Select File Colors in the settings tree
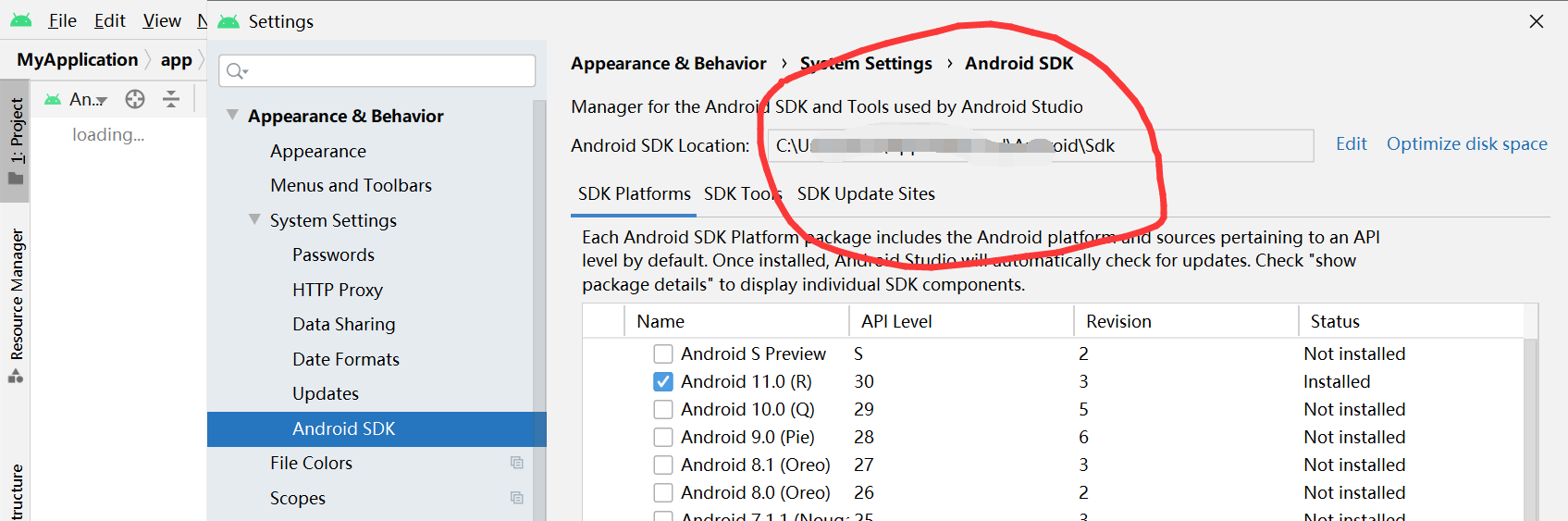The height and width of the screenshot is (521, 1568). coord(311,463)
